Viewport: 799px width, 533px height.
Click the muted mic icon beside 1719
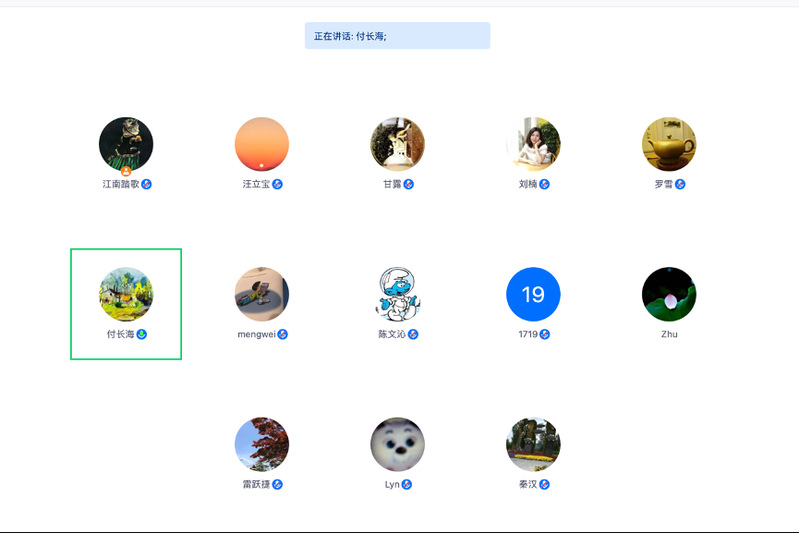tap(545, 334)
